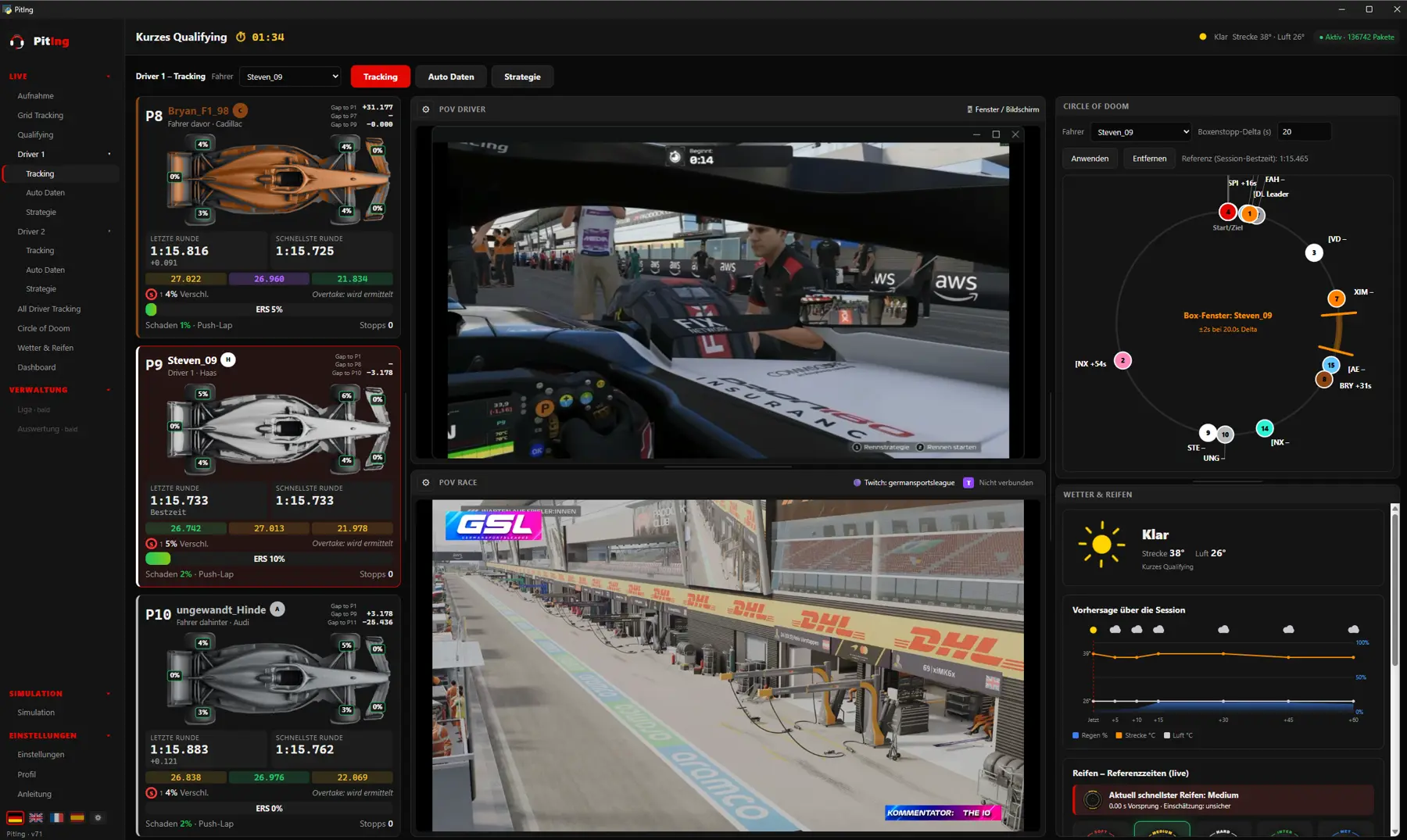Collapse the VERWALTUNG sidebar section
This screenshot has height=840, width=1407.
pyautogui.click(x=108, y=390)
